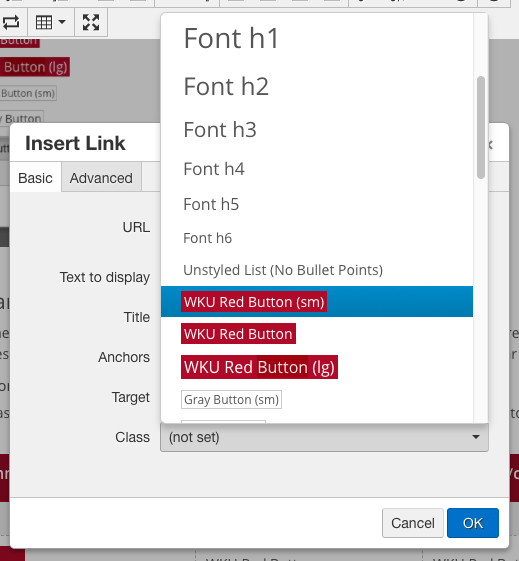
Task: Open the insert table dropdown
Action: click(50, 23)
